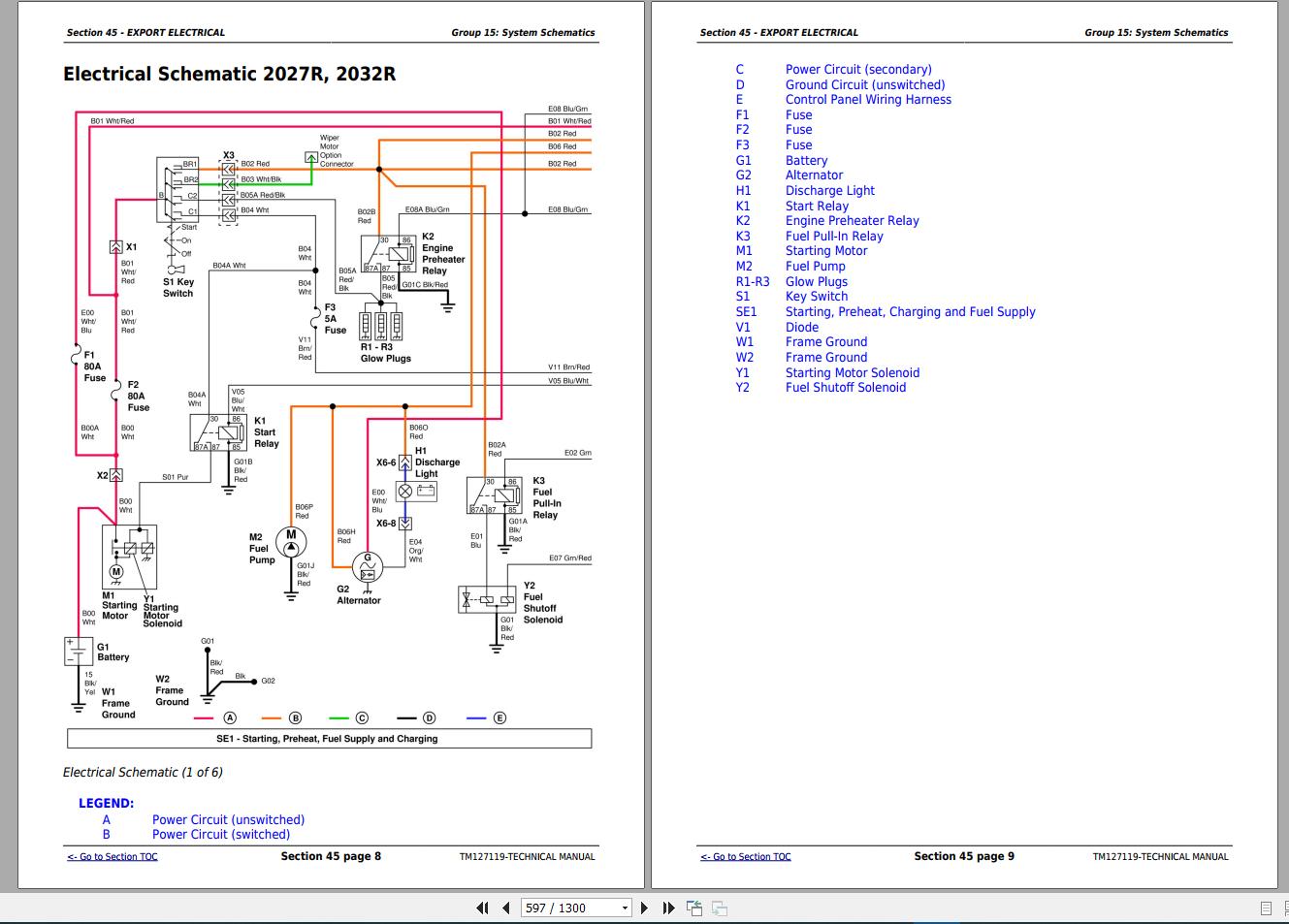The height and width of the screenshot is (924, 1289).
Task: Open Go to Section TOC on page 8
Action: pos(113,857)
